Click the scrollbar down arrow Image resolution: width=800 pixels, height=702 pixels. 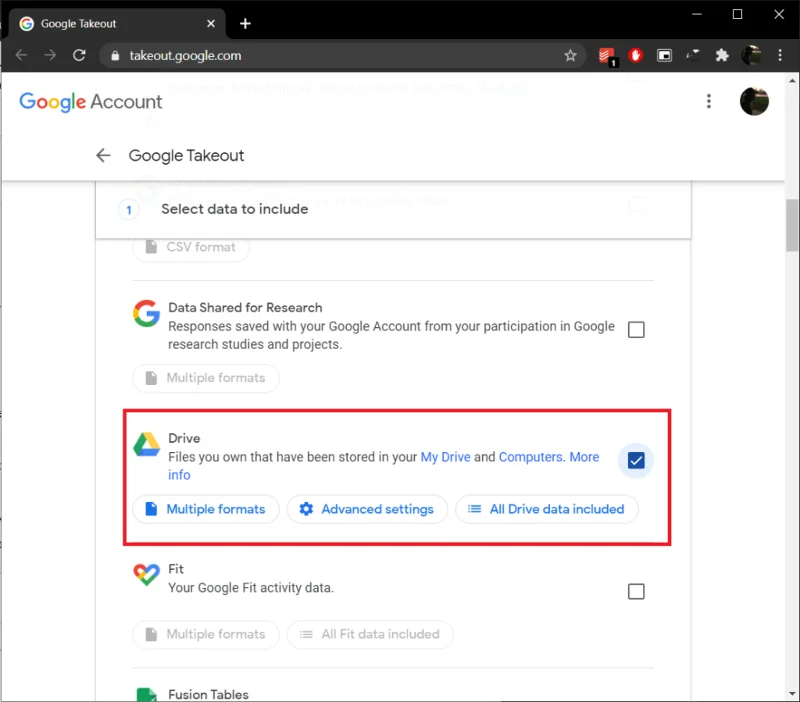[x=792, y=693]
